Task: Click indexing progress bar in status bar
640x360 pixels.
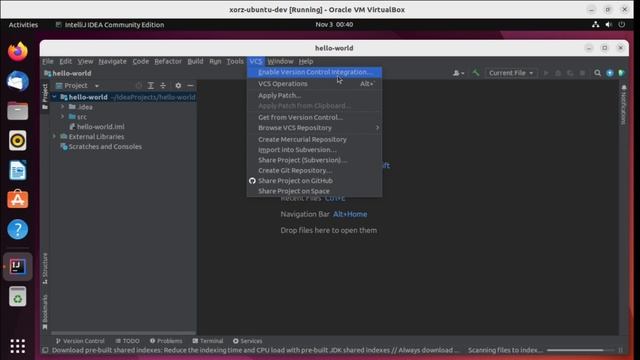Action: tap(580, 350)
